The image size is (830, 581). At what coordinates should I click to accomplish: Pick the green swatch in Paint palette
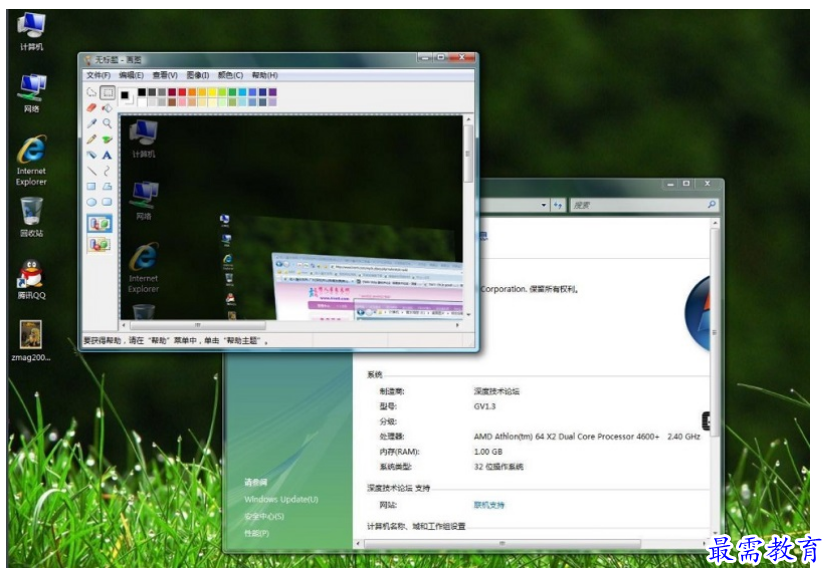[232, 92]
